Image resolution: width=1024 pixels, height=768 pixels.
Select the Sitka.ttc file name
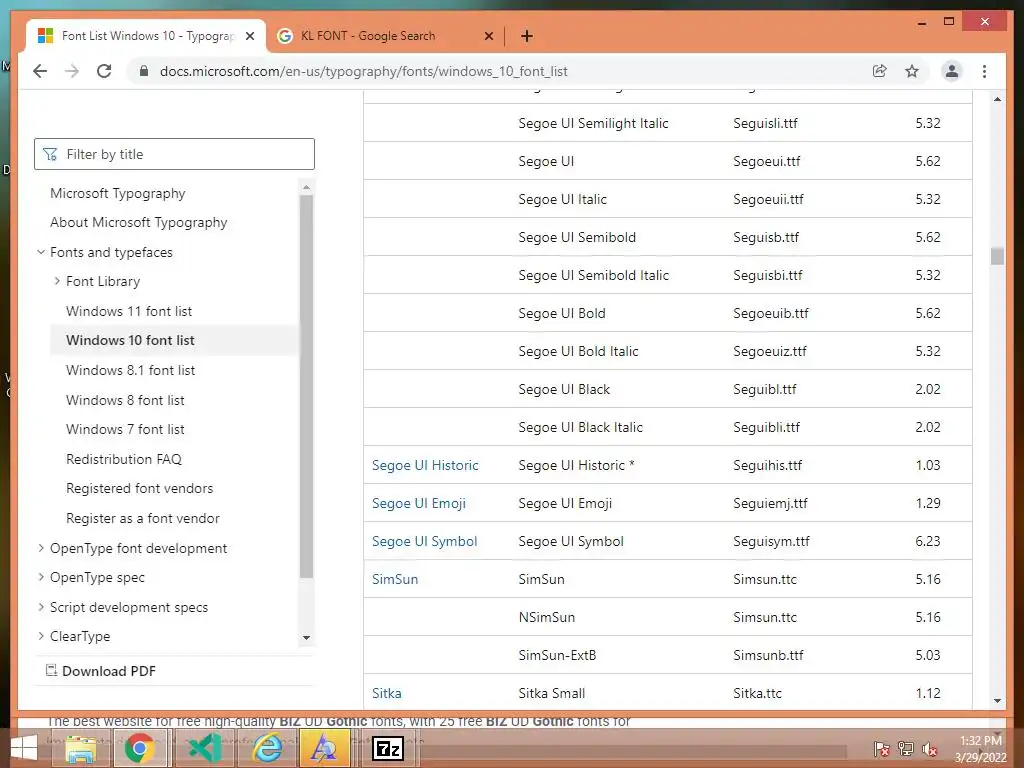[758, 694]
